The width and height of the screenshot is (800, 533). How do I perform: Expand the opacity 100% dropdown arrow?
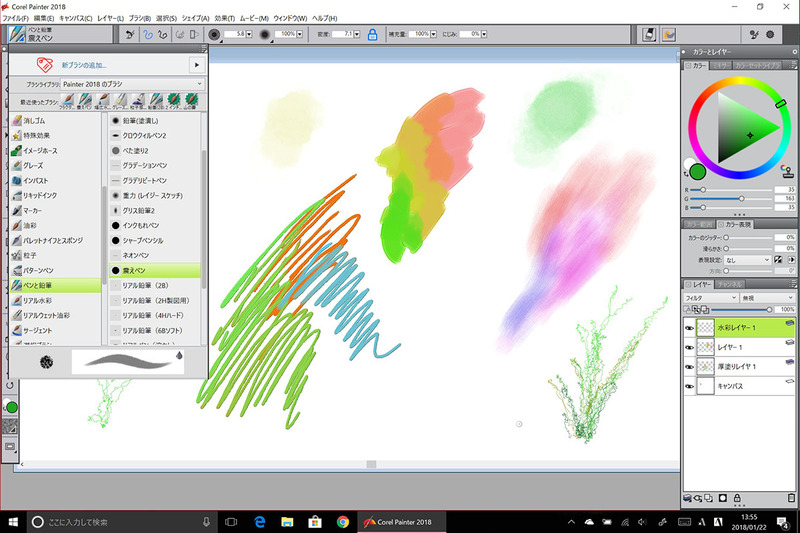299,34
